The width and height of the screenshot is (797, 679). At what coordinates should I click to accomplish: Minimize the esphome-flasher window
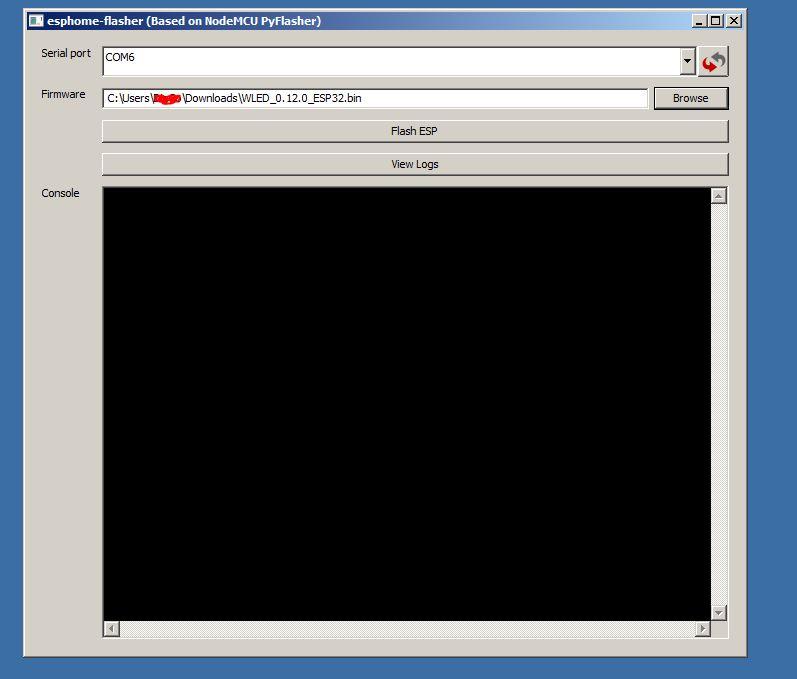pyautogui.click(x=699, y=21)
